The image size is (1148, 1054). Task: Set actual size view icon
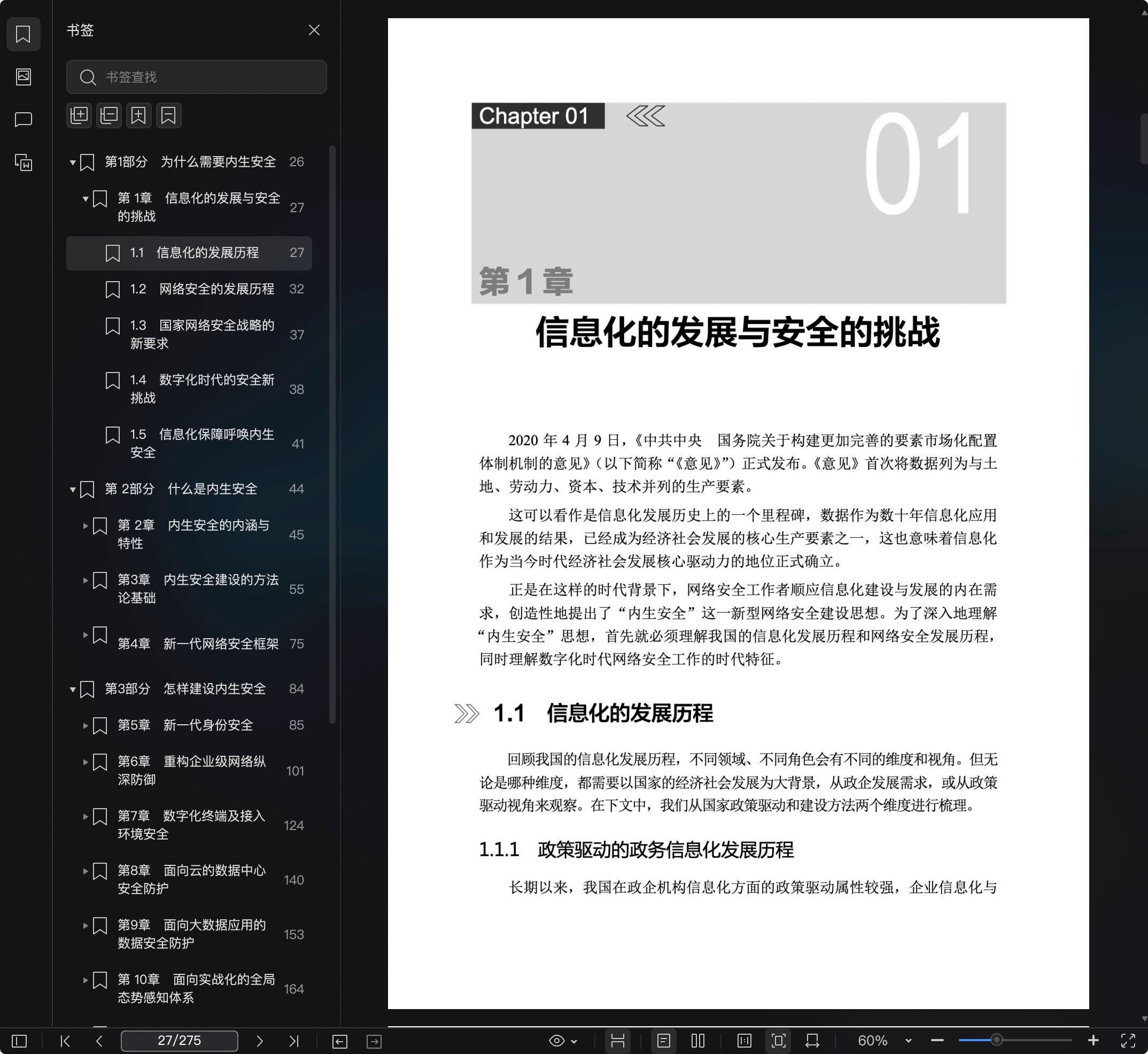[x=744, y=1041]
